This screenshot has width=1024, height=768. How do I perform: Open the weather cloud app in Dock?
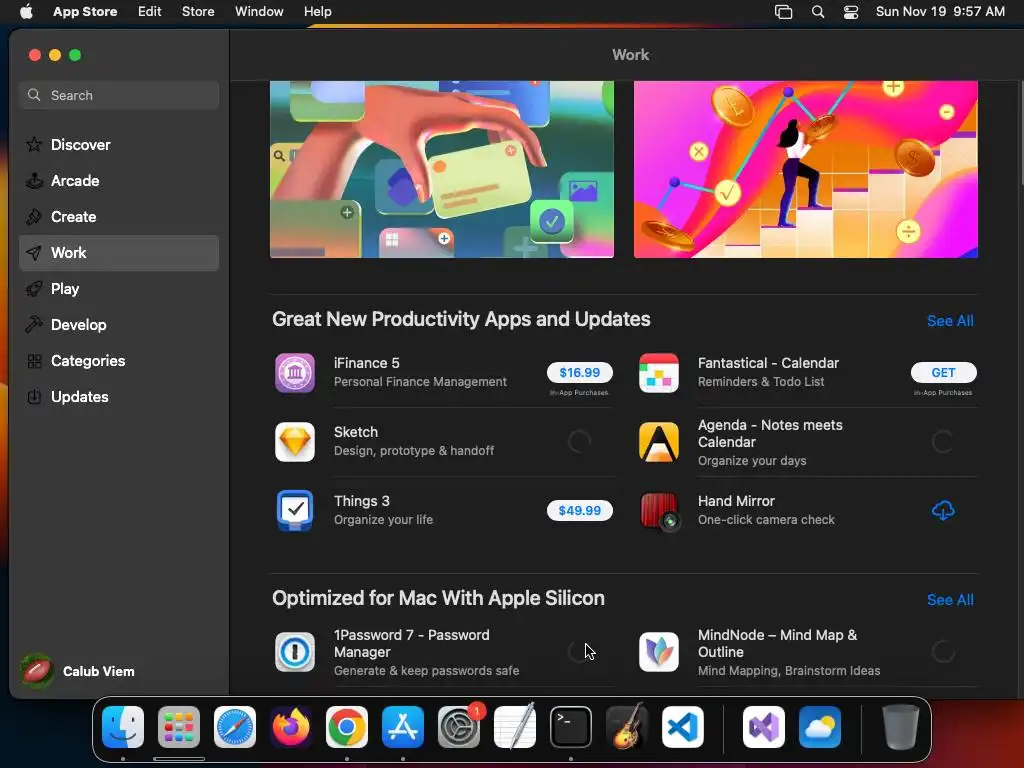pos(820,727)
